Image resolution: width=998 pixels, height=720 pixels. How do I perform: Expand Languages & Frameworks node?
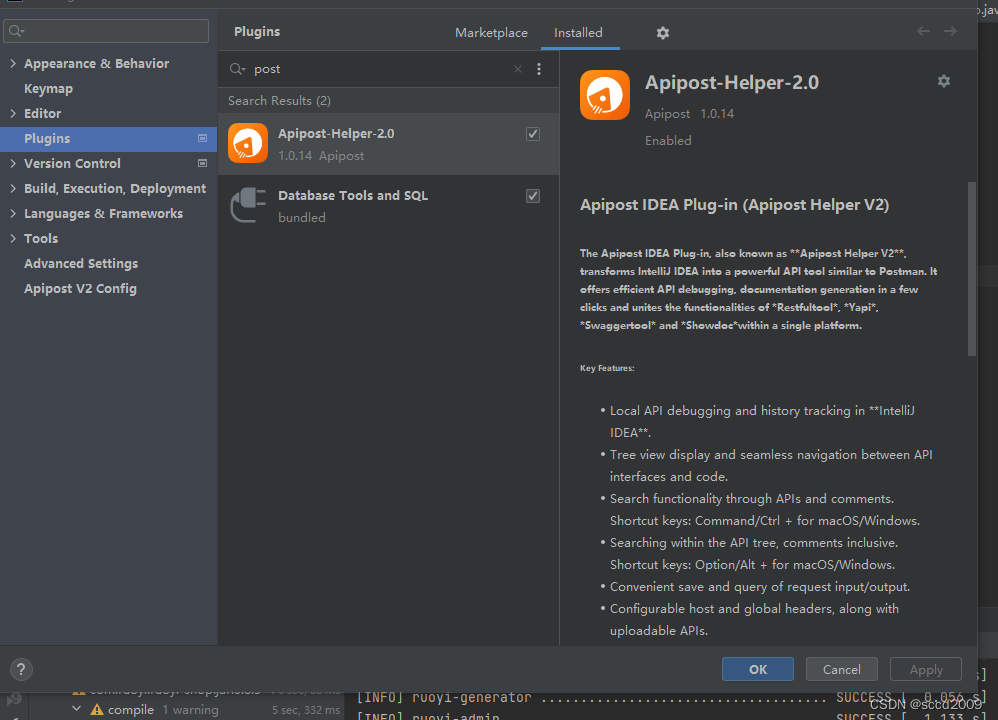point(13,213)
